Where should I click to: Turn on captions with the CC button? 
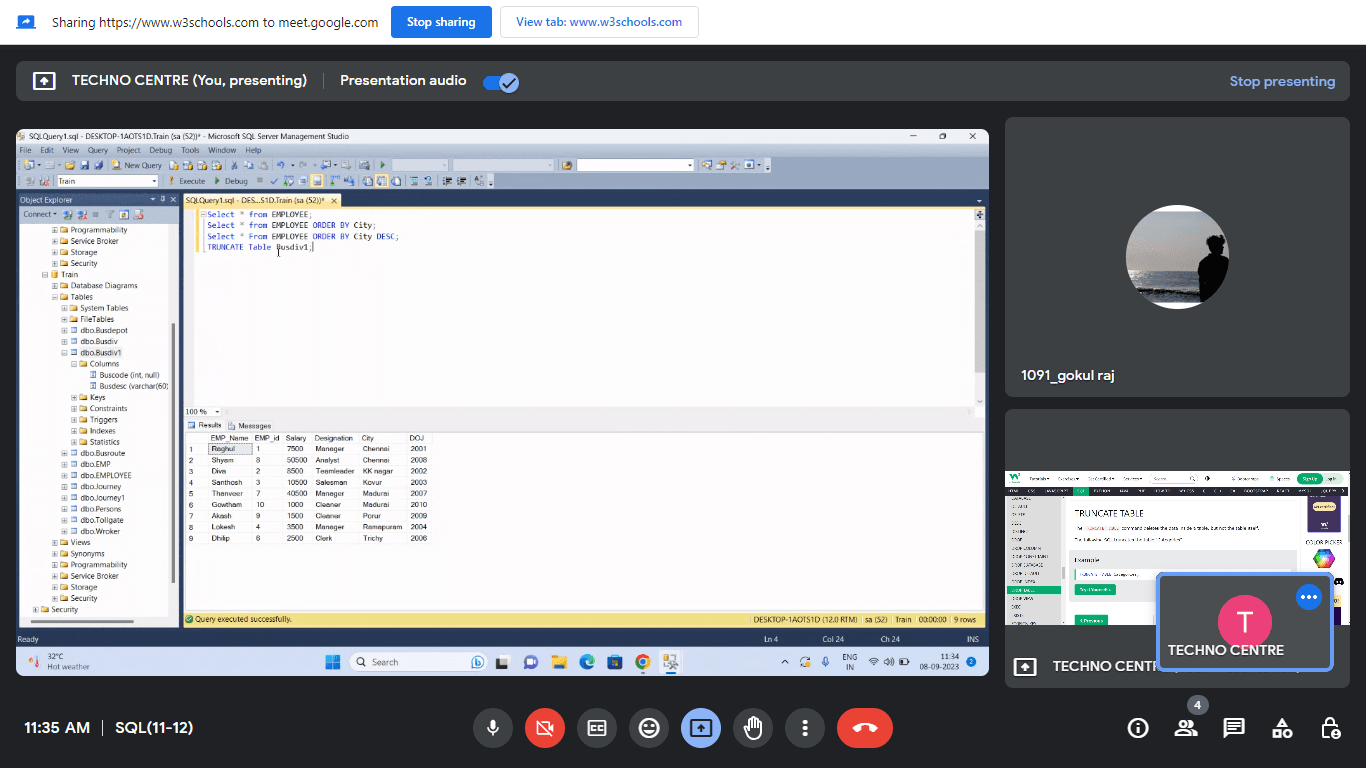tap(597, 728)
